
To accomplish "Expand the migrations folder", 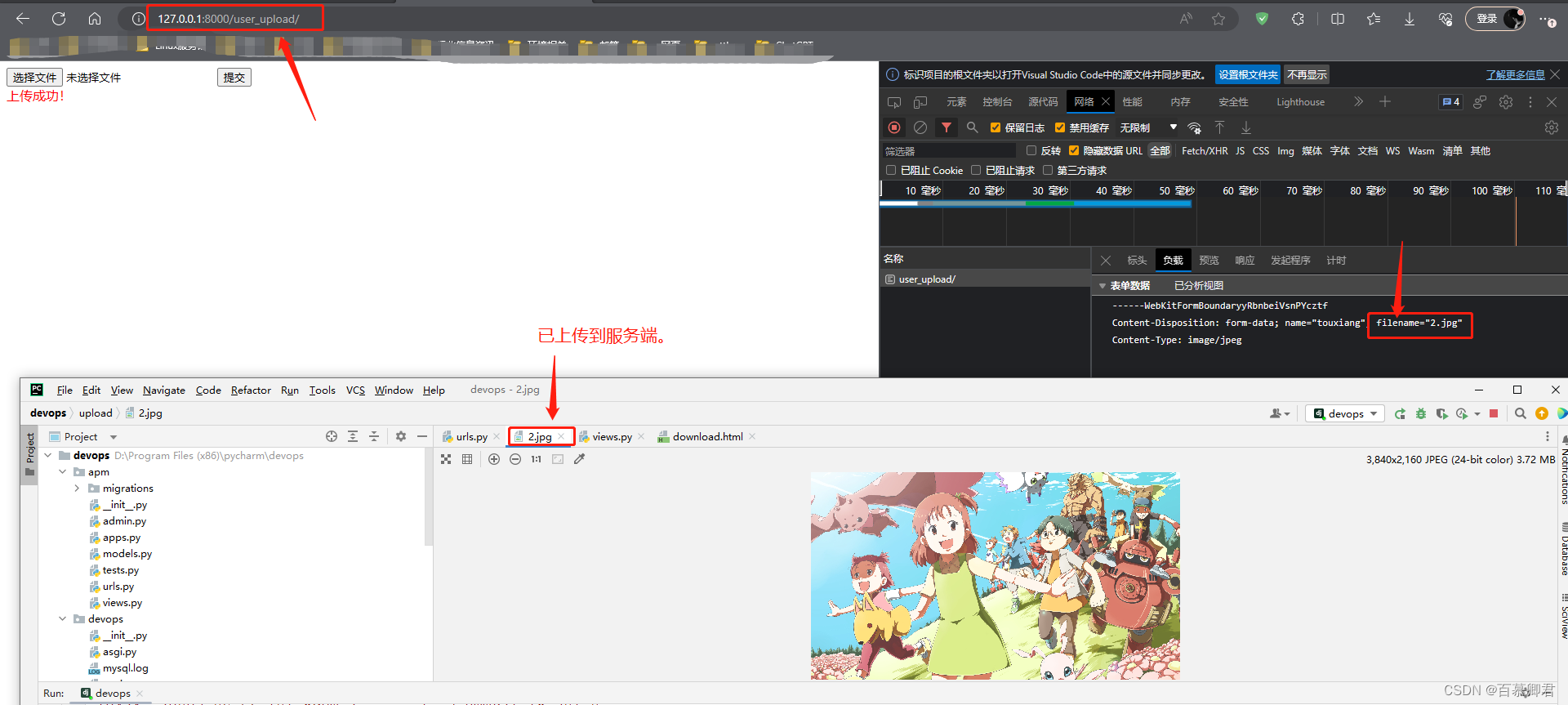I will point(78,488).
